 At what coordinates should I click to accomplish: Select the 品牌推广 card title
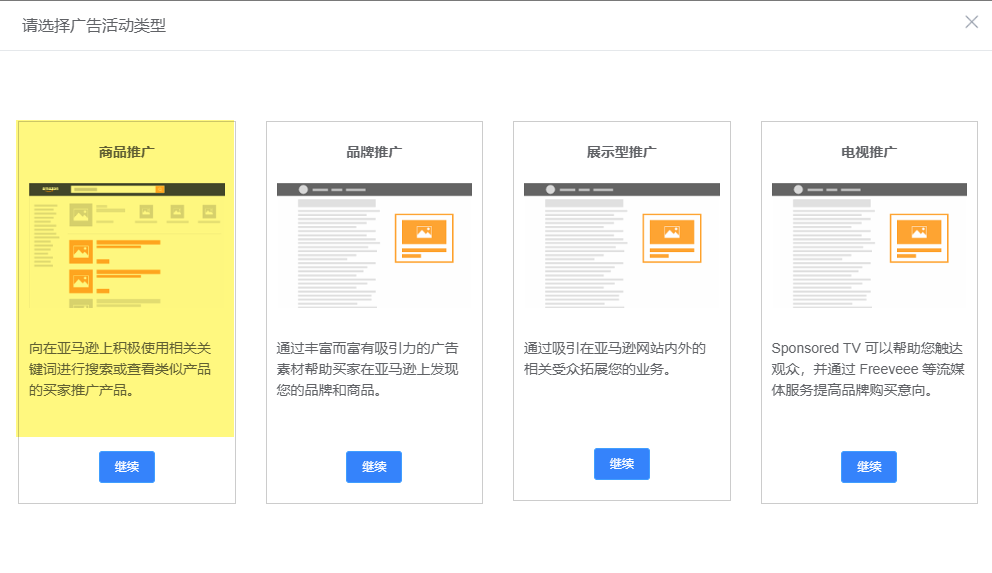tap(374, 152)
